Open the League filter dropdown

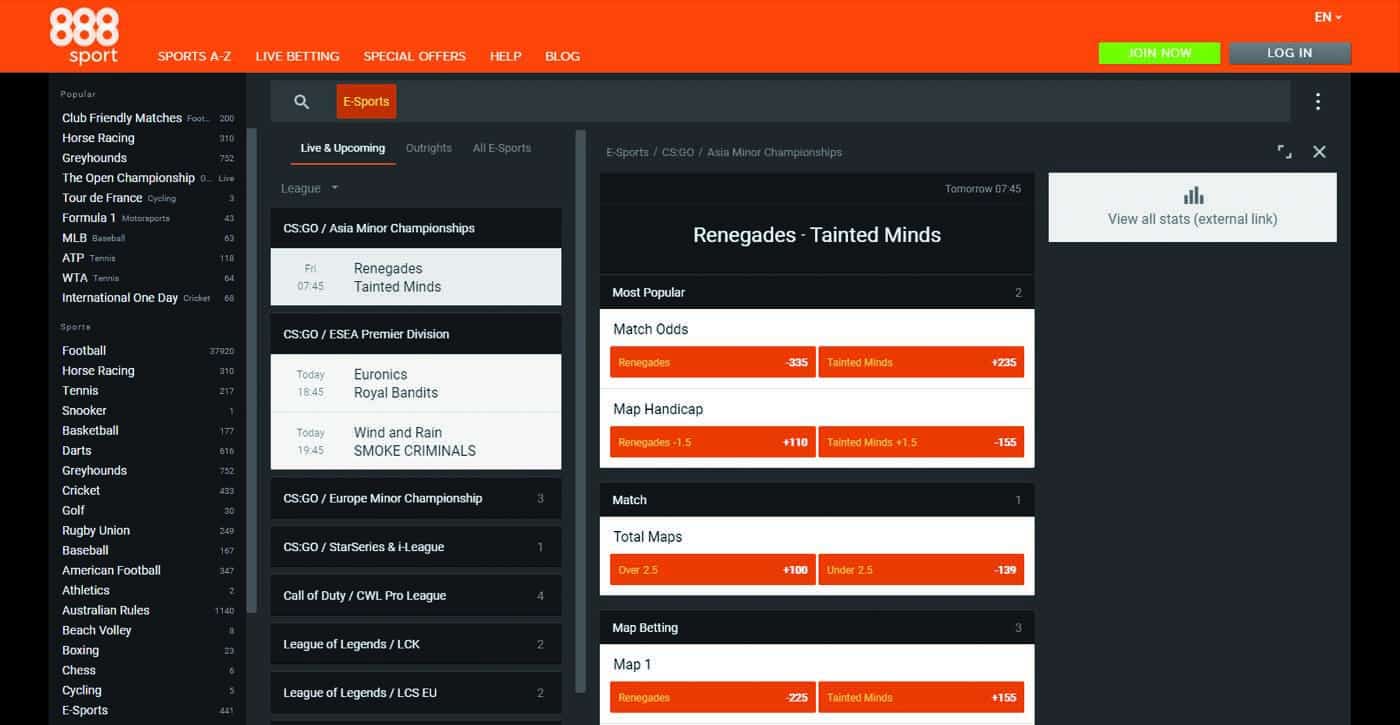[x=310, y=188]
